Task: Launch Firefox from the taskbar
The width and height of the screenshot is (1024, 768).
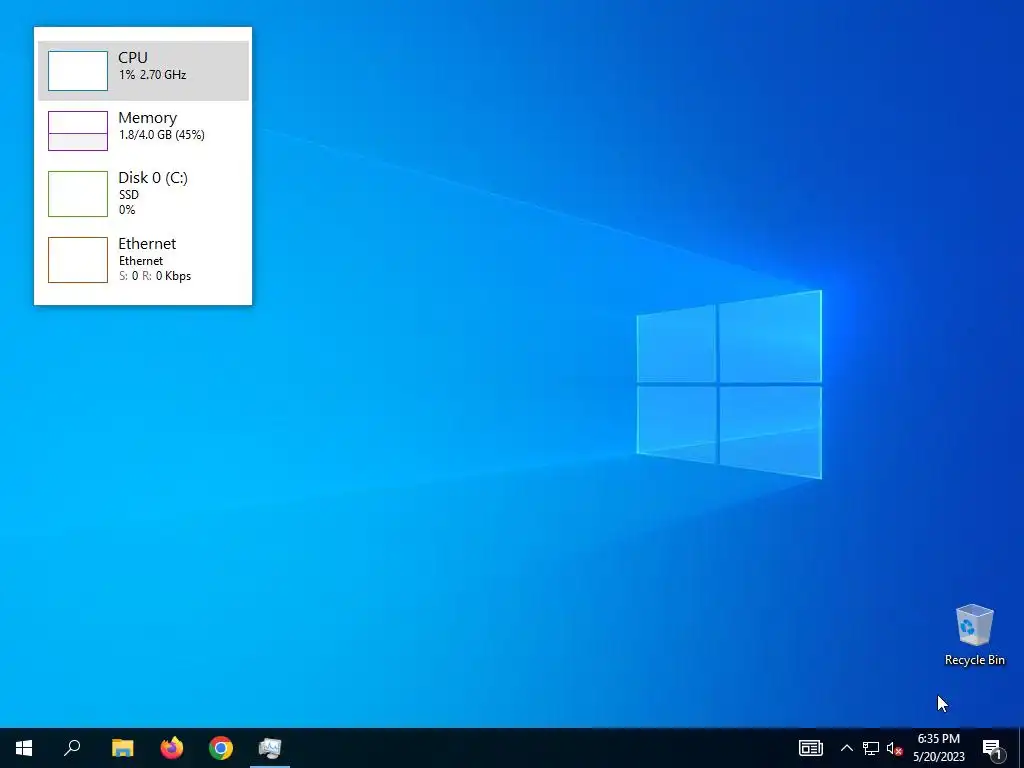Action: 172,748
